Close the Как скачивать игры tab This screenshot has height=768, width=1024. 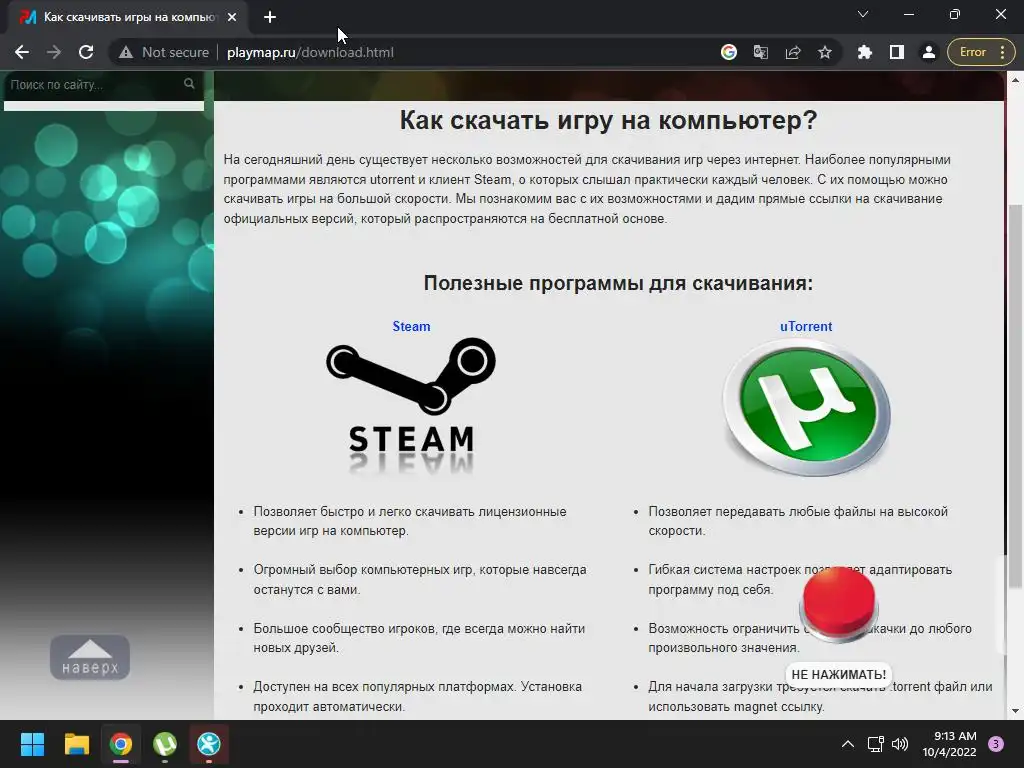pos(232,17)
